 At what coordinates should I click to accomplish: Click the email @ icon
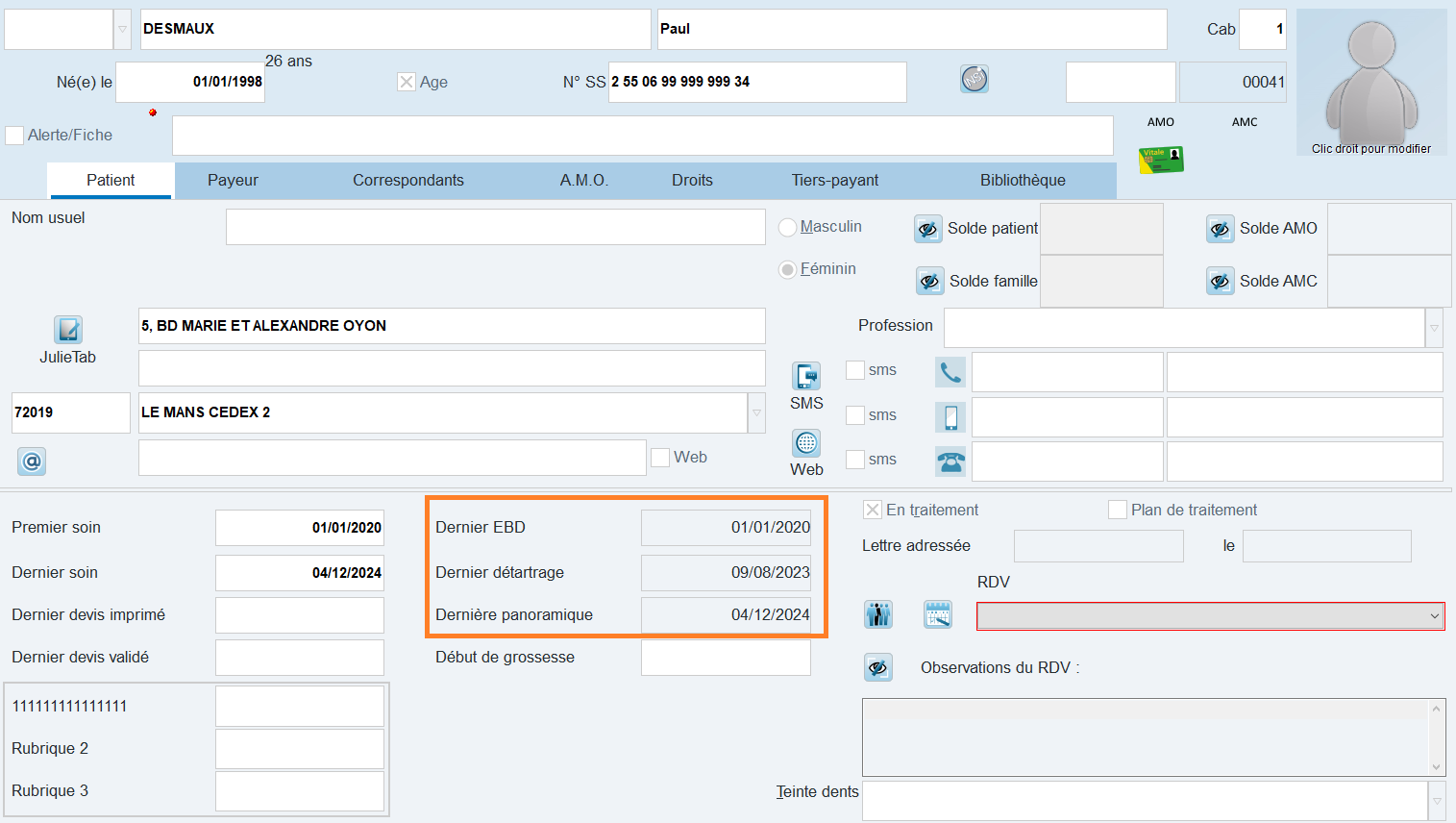point(32,461)
